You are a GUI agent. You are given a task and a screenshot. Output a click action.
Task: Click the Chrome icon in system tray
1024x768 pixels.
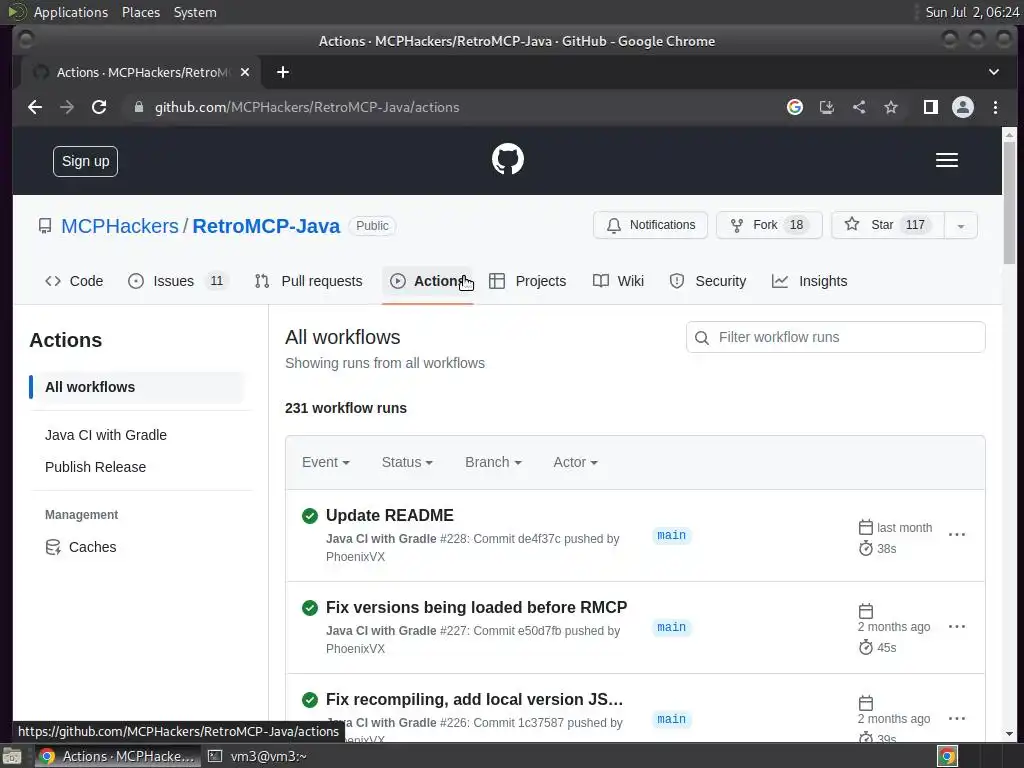pyautogui.click(x=947, y=756)
